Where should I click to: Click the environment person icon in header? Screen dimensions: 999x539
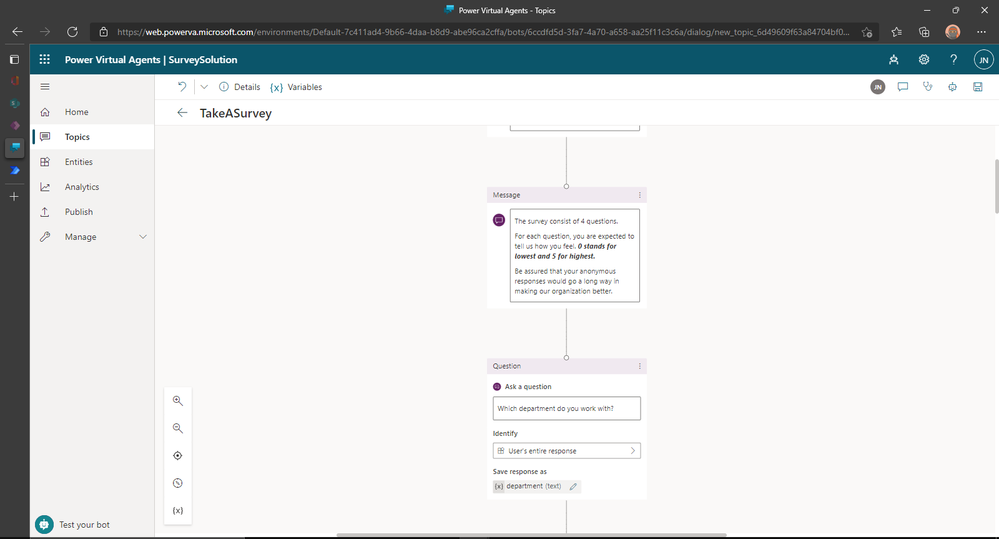894,59
